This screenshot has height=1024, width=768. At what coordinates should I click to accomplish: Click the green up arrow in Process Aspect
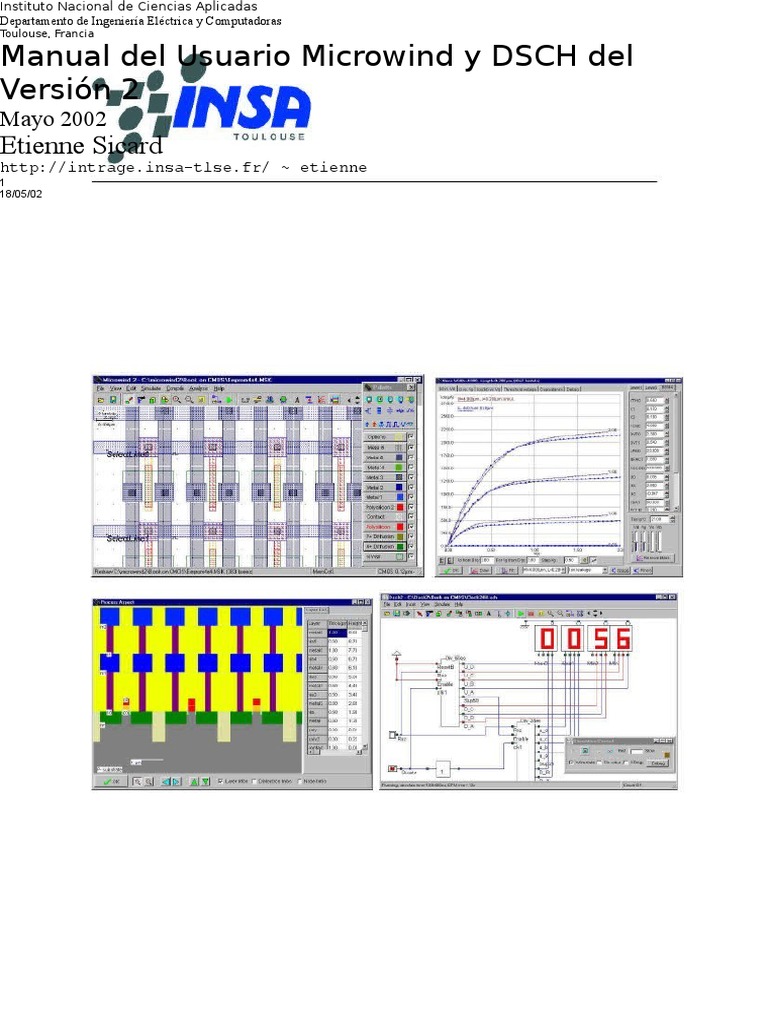194,781
